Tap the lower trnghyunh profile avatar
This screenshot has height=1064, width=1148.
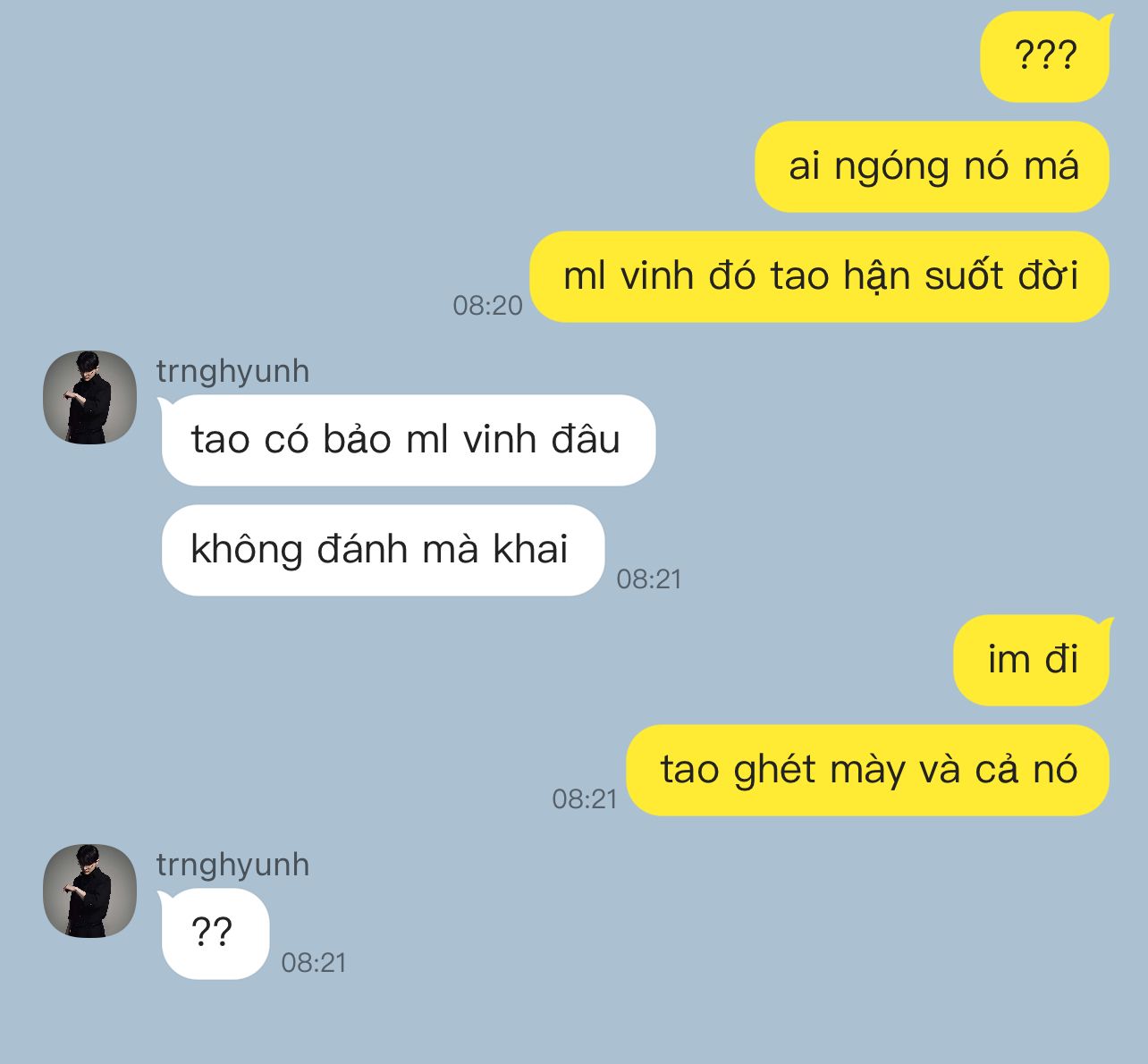coord(89,891)
